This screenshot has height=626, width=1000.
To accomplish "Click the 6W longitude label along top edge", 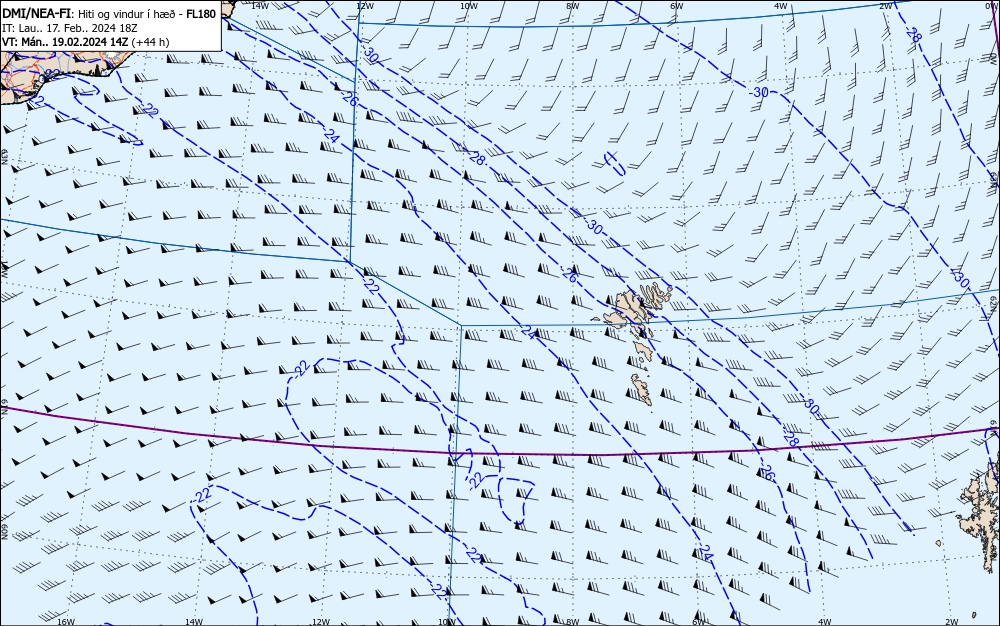I will click(677, 6).
